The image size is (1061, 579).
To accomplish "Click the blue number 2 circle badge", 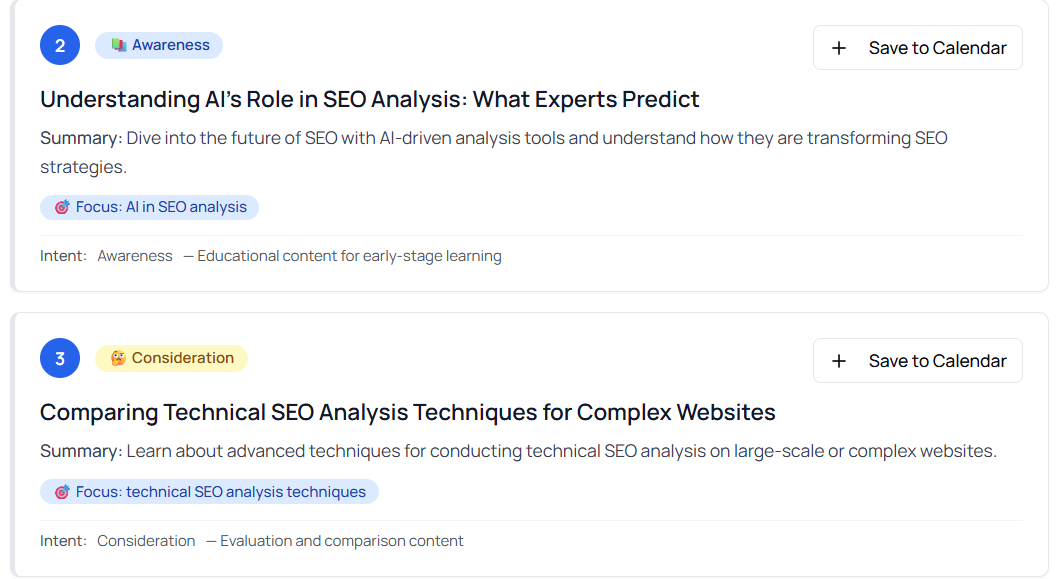I will (x=60, y=45).
